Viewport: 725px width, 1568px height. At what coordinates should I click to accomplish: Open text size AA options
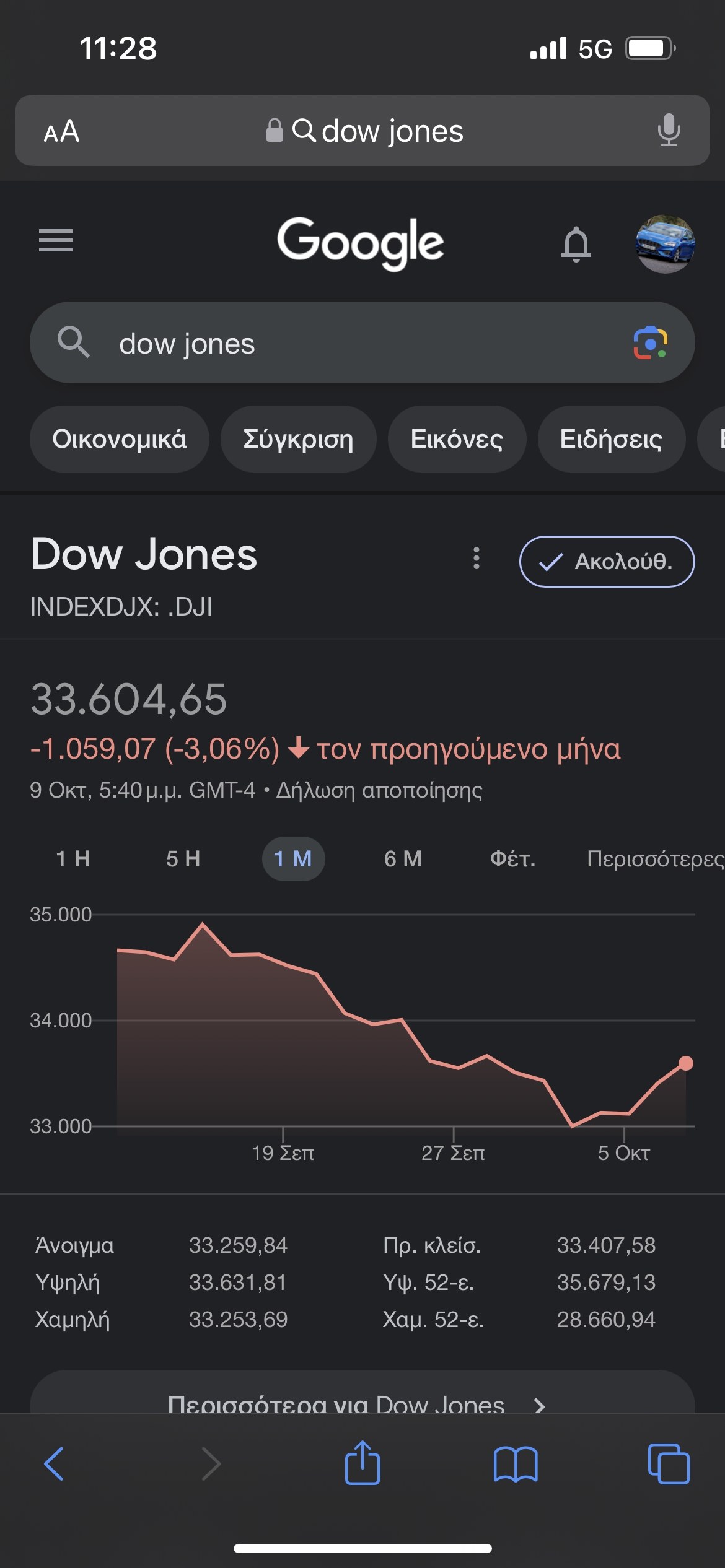61,131
